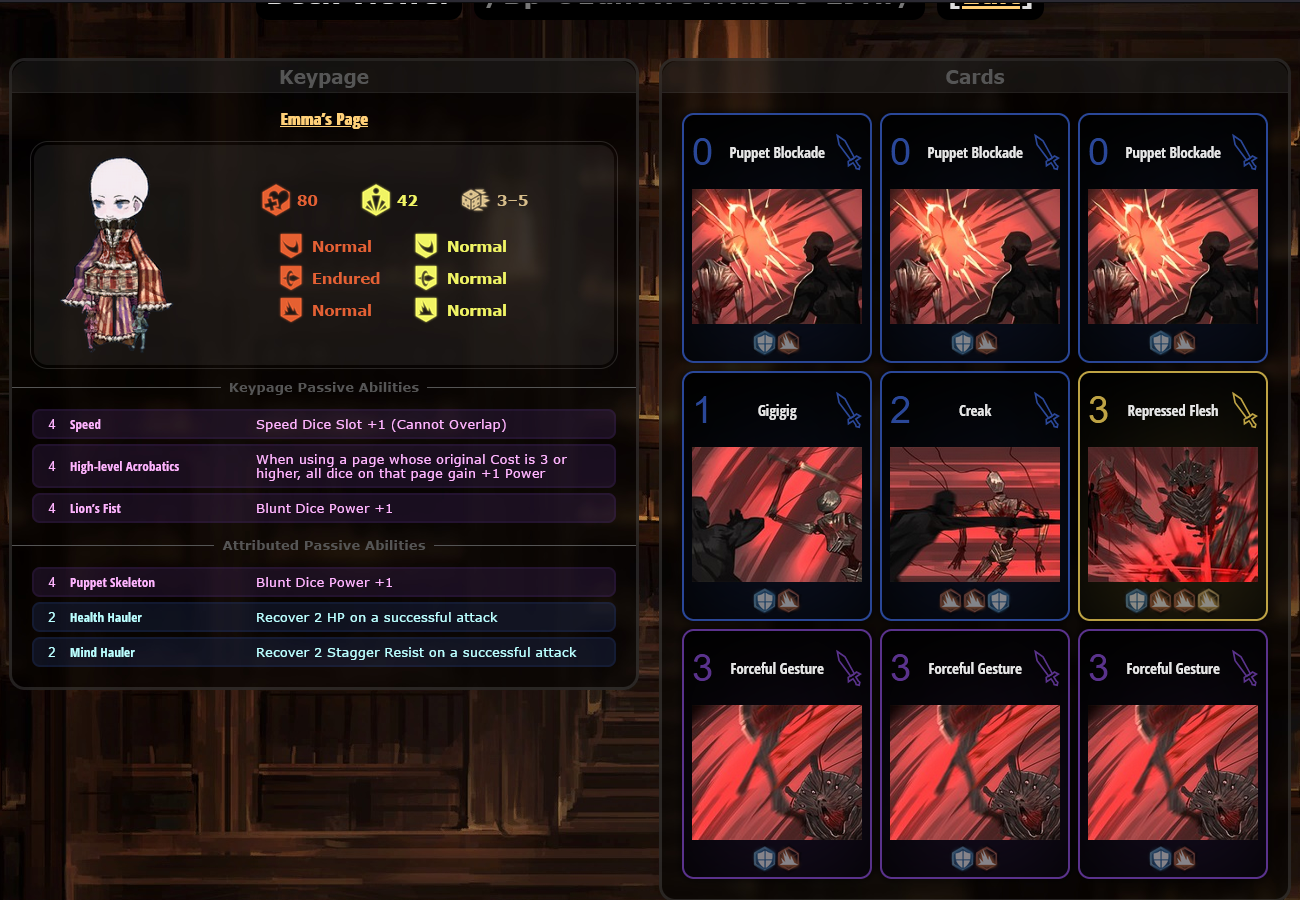Select the Mind Hauler passive row
Screen dimensions: 1300x900
coord(324,652)
